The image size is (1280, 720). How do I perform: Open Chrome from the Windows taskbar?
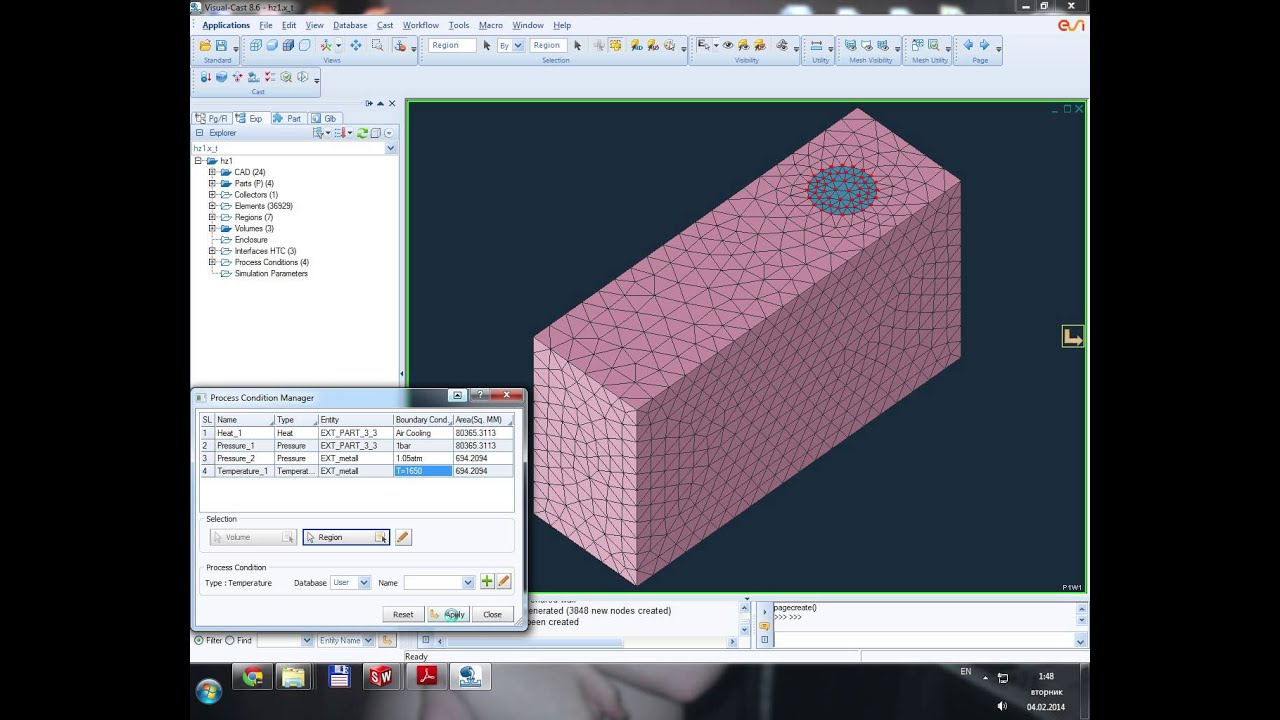[x=253, y=677]
